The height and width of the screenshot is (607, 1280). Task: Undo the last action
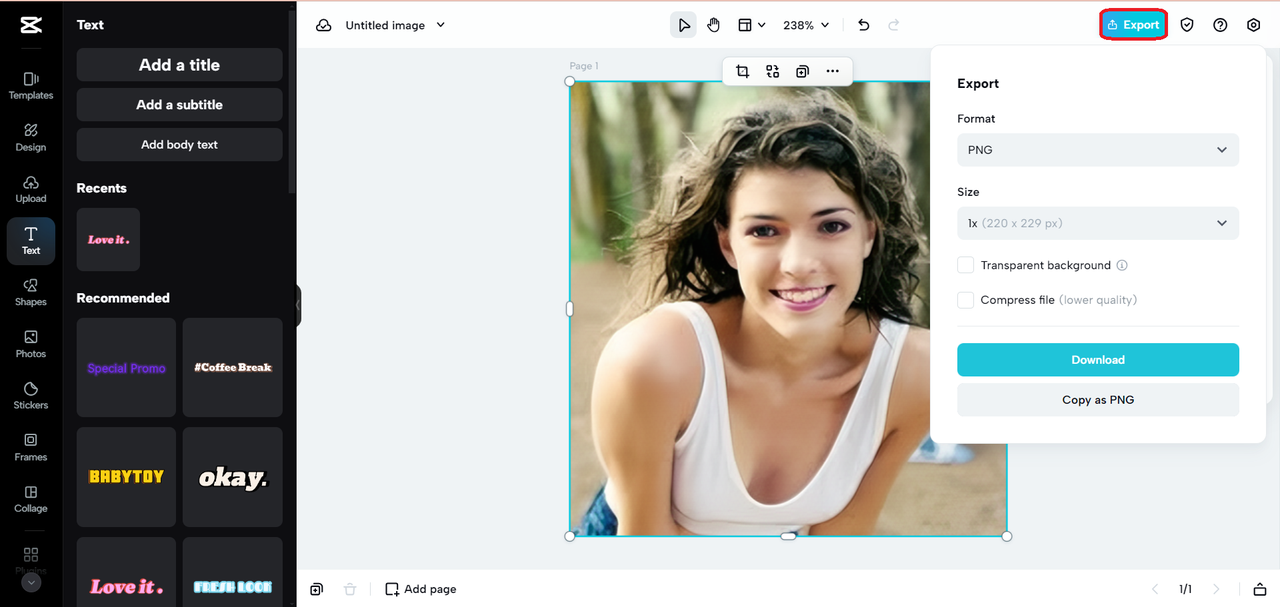(864, 25)
